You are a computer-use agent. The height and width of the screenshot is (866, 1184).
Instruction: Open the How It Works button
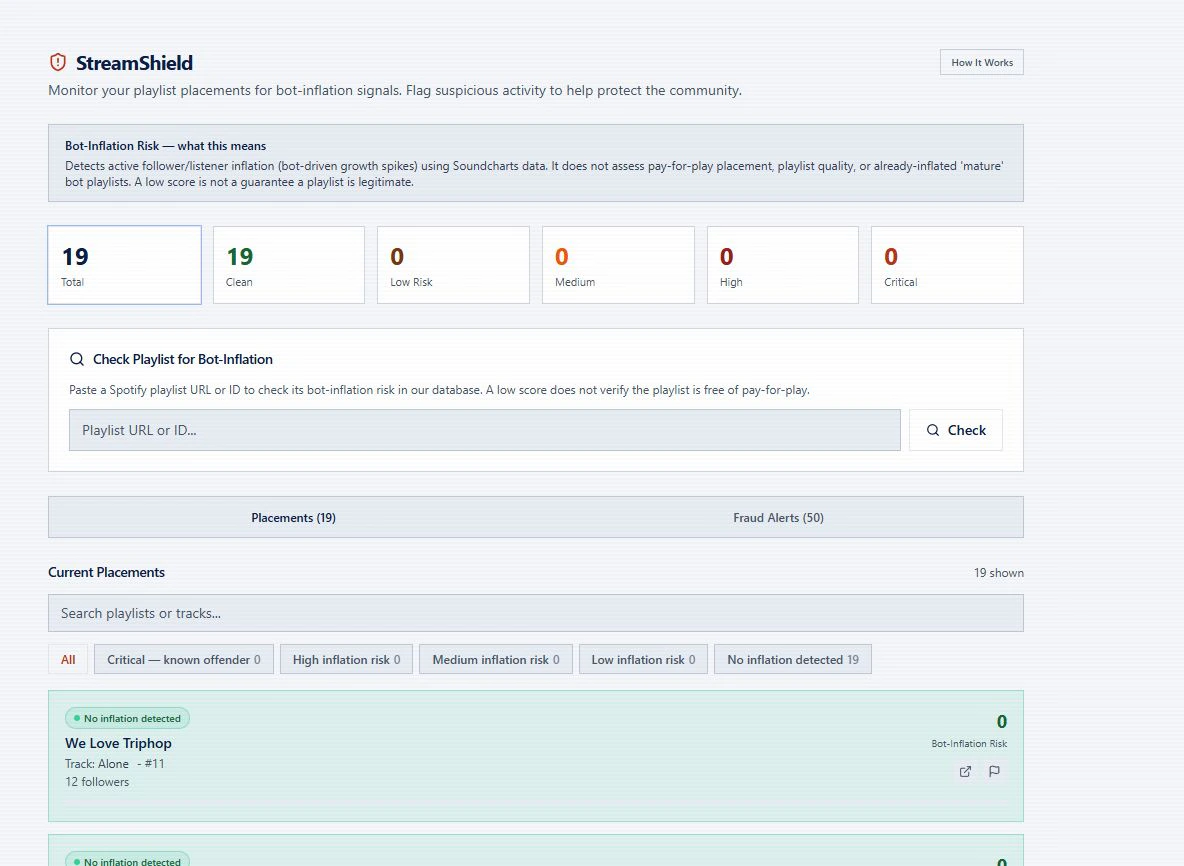(x=982, y=63)
